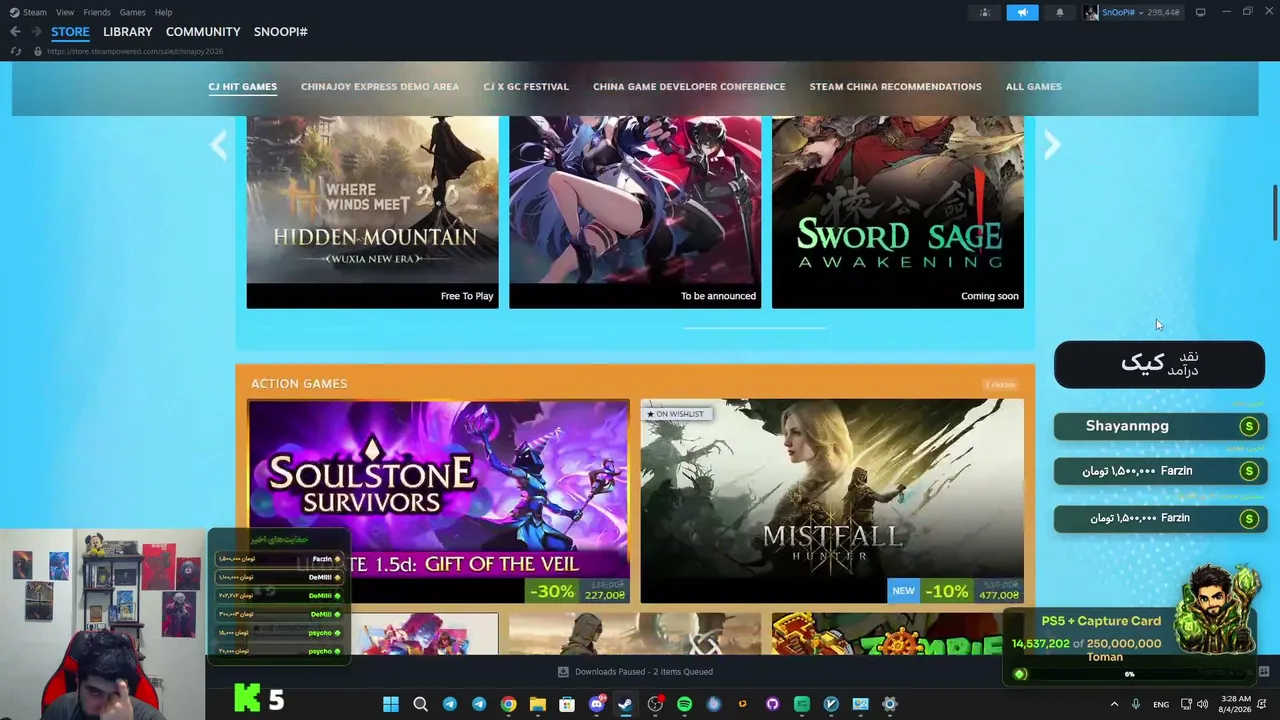Click the taskbar volume speaker icon
This screenshot has width=1280, height=720.
pyautogui.click(x=1202, y=704)
